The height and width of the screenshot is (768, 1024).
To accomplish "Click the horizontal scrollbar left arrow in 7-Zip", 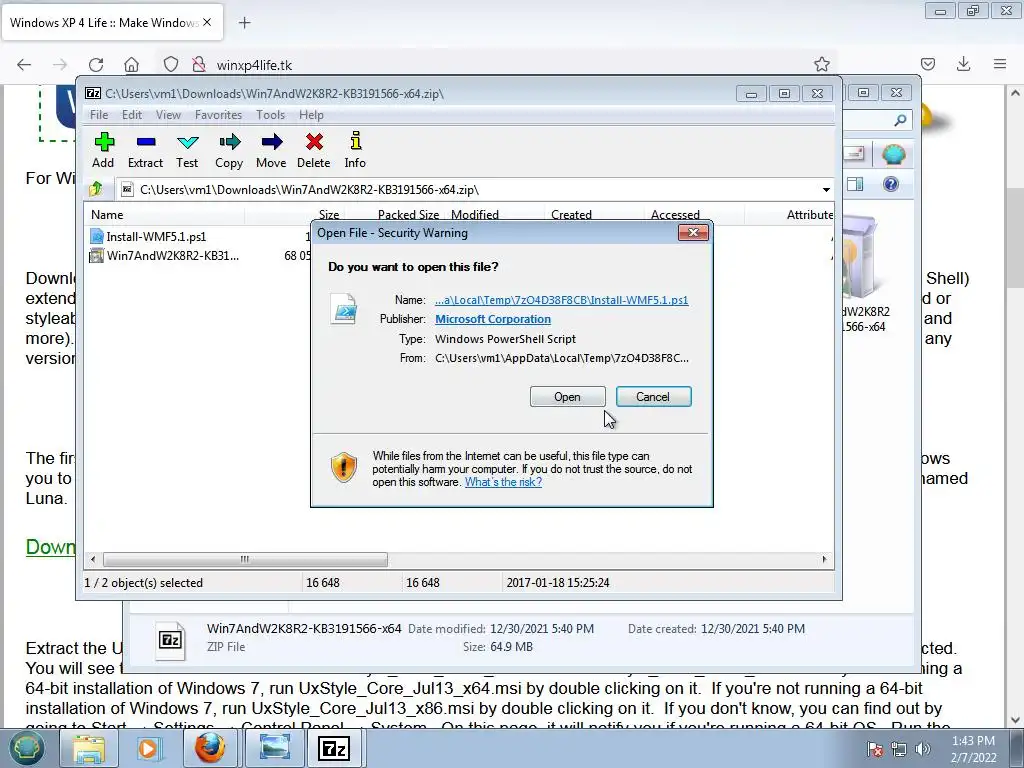I will point(93,559).
